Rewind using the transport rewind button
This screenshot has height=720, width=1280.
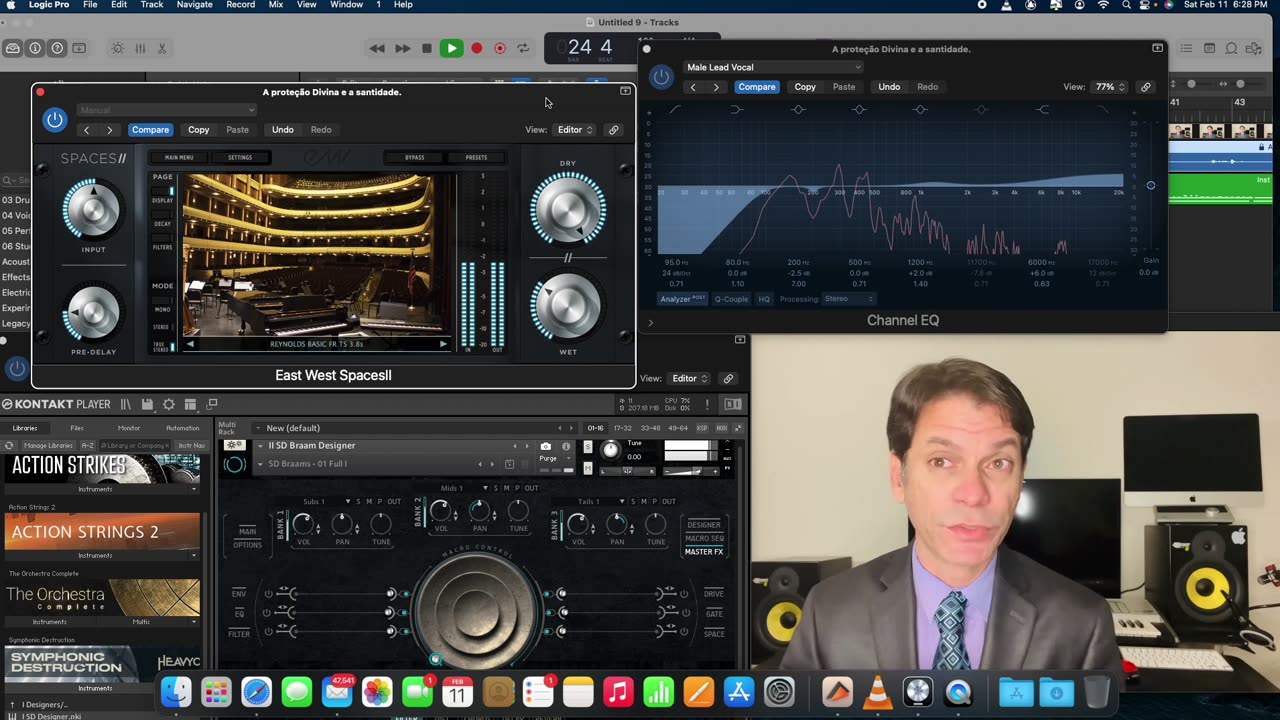(x=377, y=48)
